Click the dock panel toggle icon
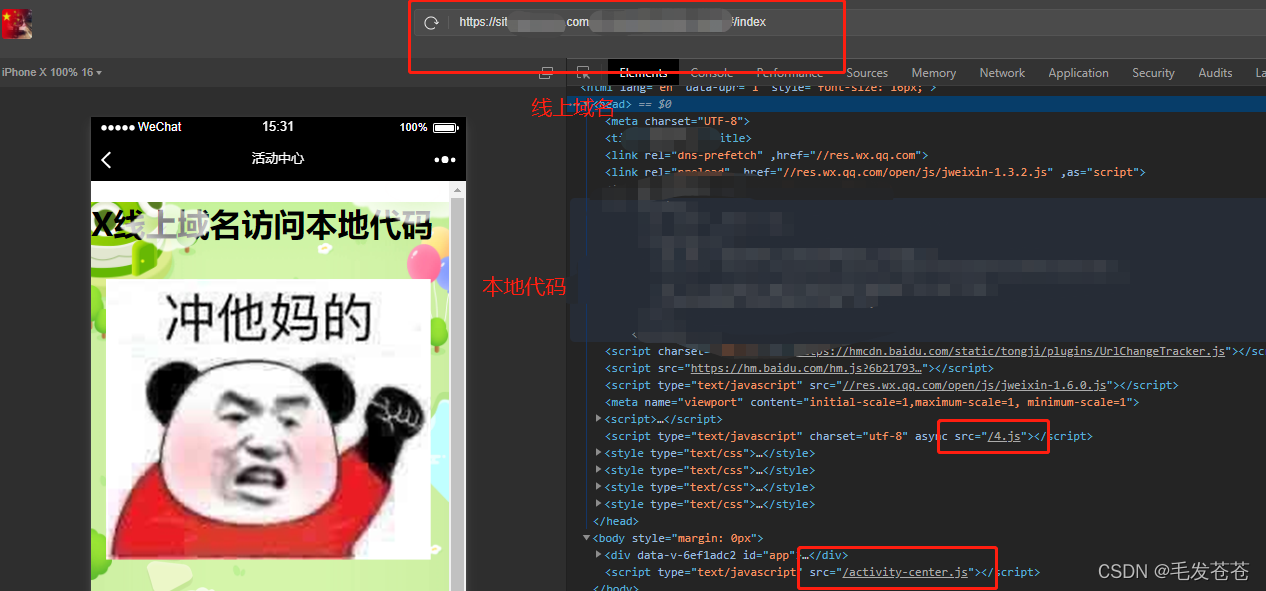The image size is (1266, 591). click(x=546, y=73)
